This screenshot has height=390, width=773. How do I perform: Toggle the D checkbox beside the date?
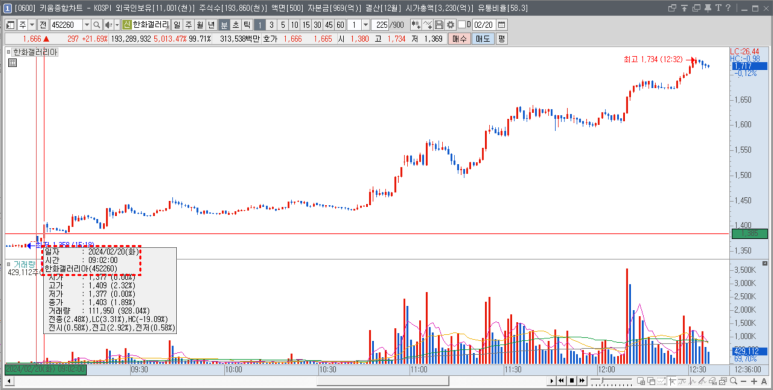tap(462, 25)
